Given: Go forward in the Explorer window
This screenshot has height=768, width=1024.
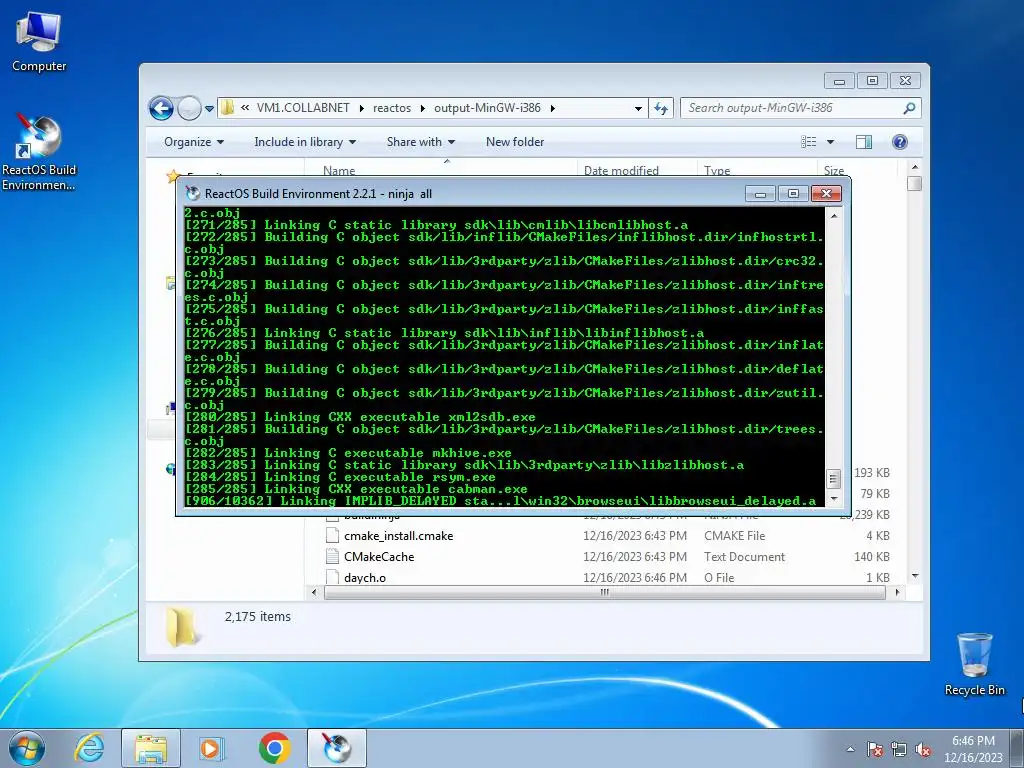Looking at the screenshot, I should point(189,108).
